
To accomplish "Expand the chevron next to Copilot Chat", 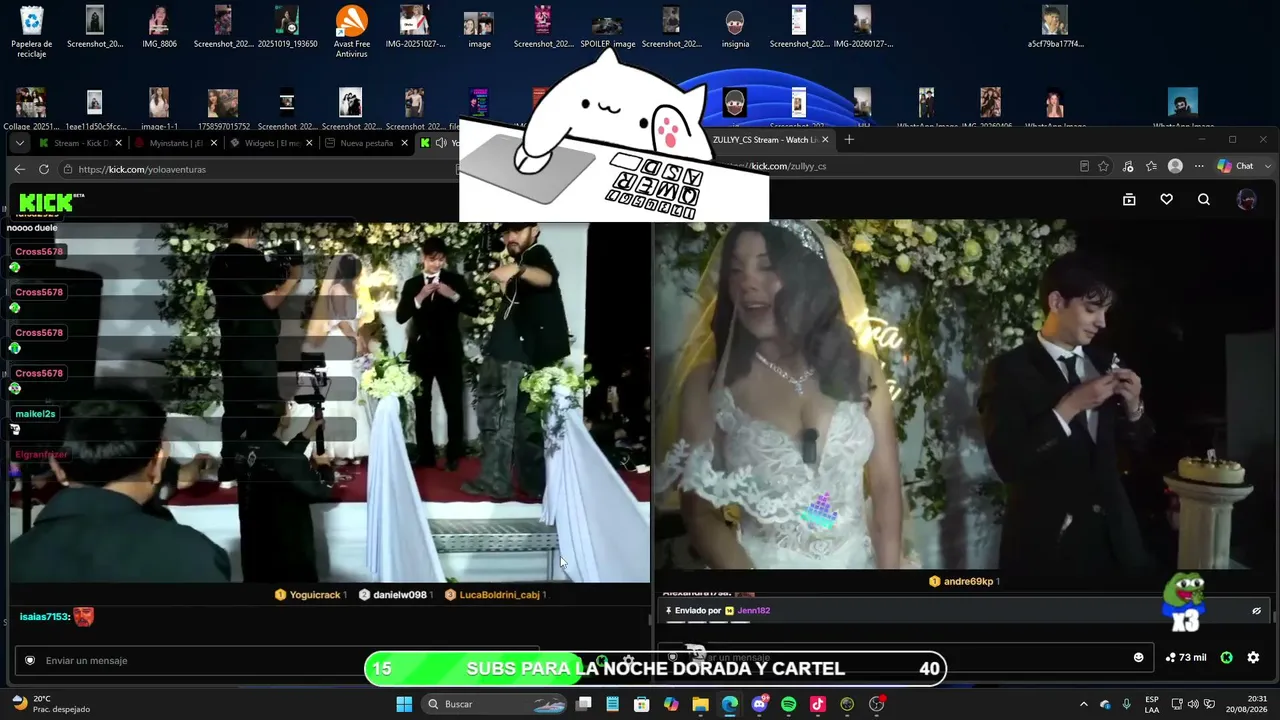I will tap(1268, 166).
